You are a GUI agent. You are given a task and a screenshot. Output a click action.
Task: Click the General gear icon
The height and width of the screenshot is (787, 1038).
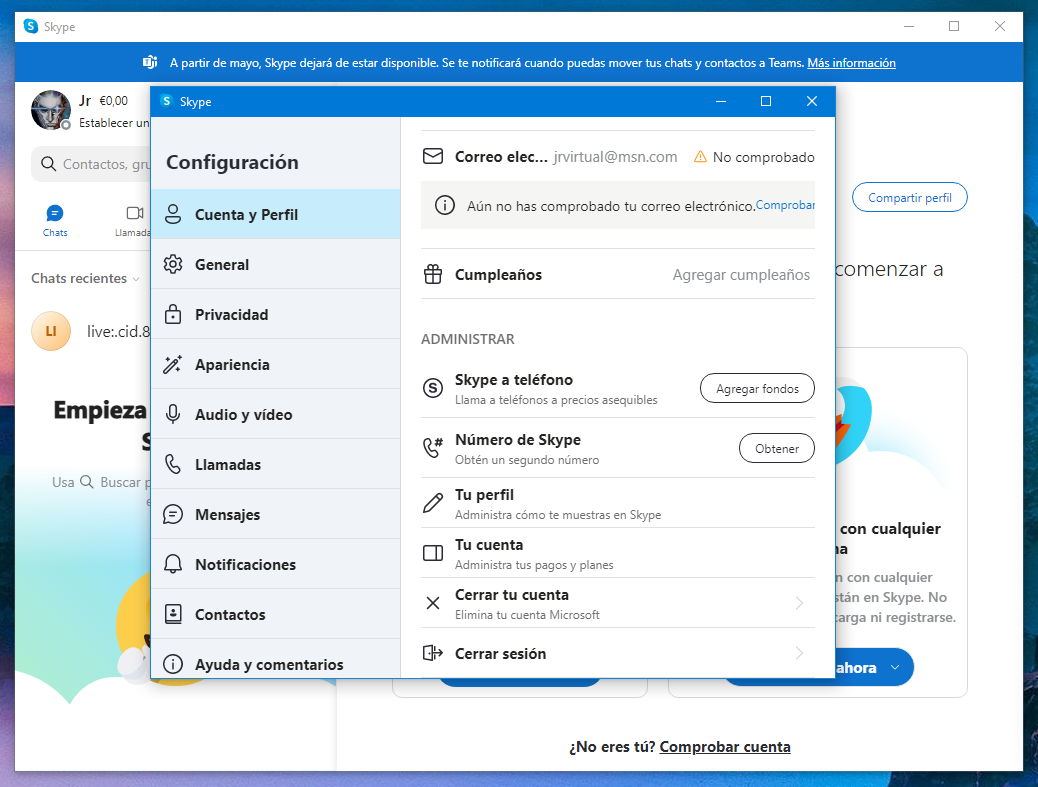[x=173, y=264]
